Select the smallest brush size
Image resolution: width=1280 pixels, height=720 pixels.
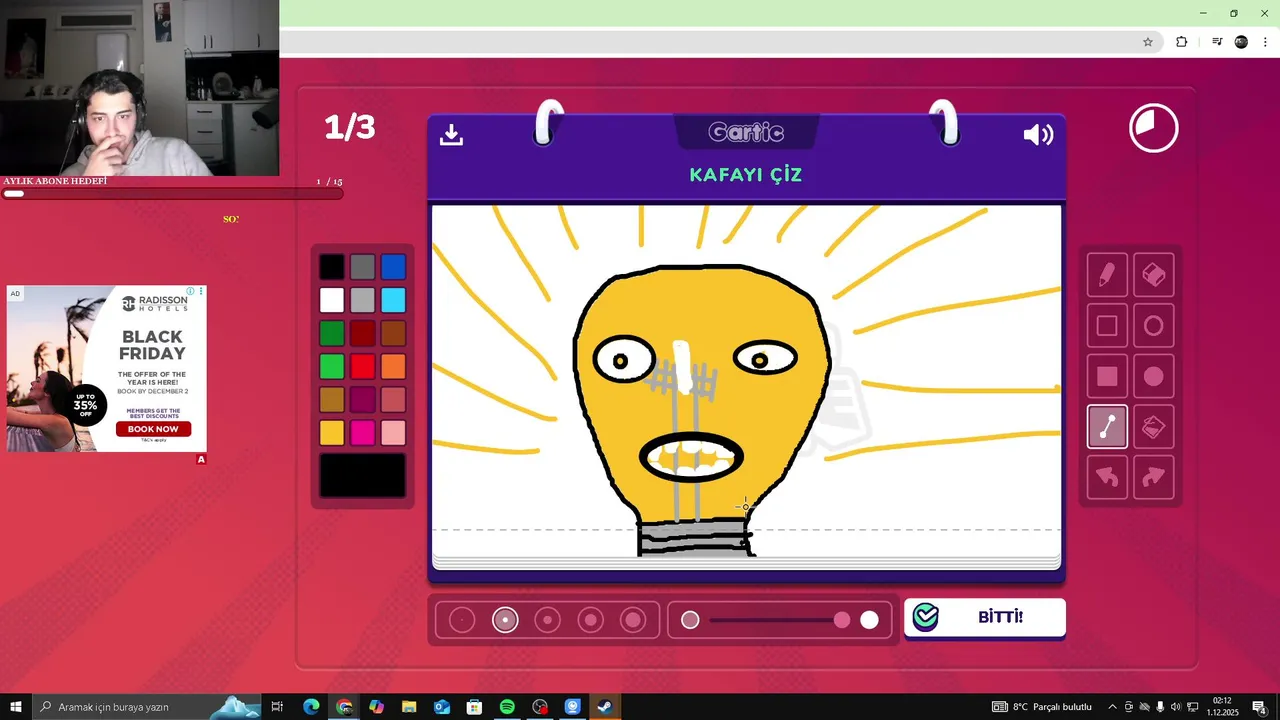pyautogui.click(x=462, y=620)
